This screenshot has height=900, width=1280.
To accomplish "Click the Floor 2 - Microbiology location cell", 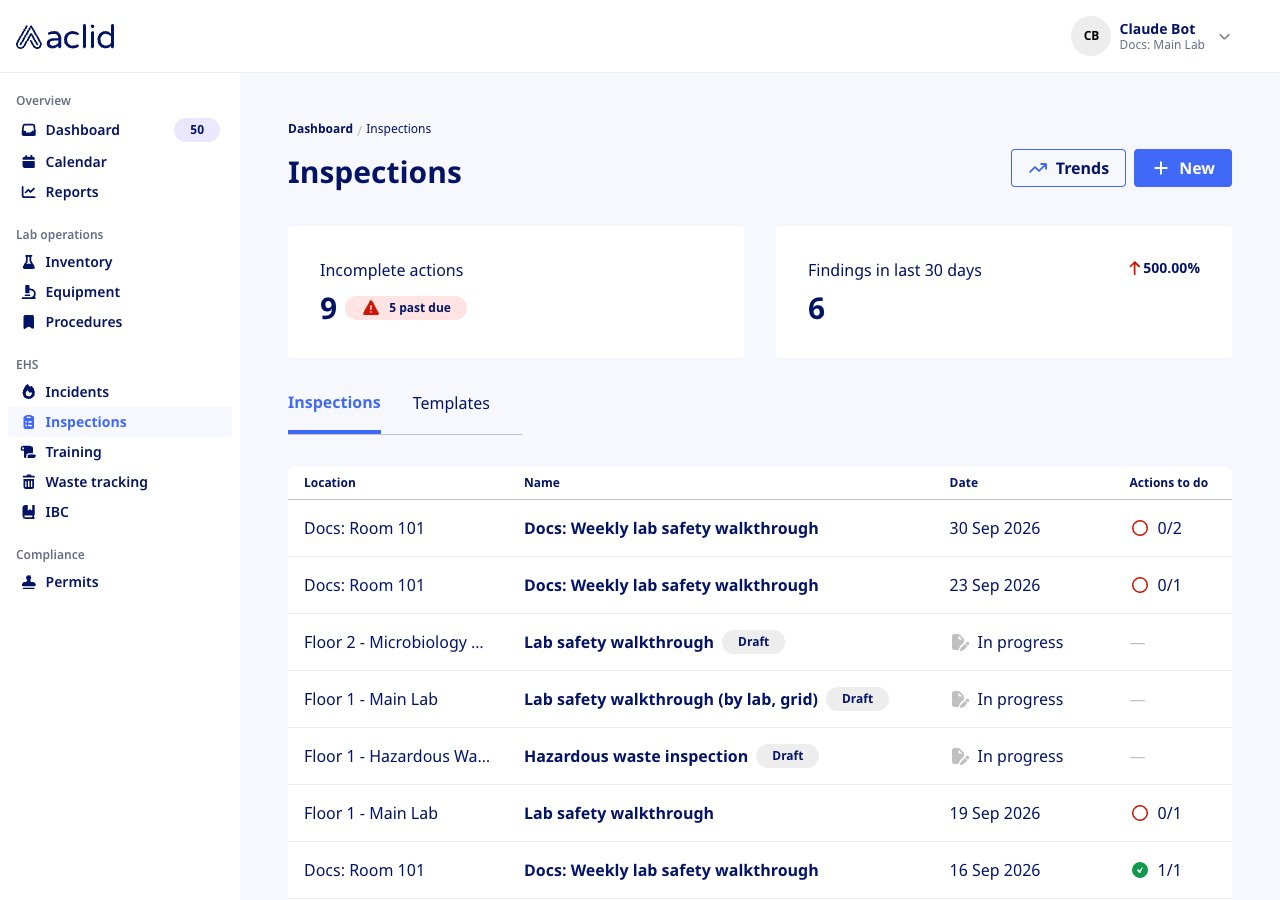I will coord(394,642).
